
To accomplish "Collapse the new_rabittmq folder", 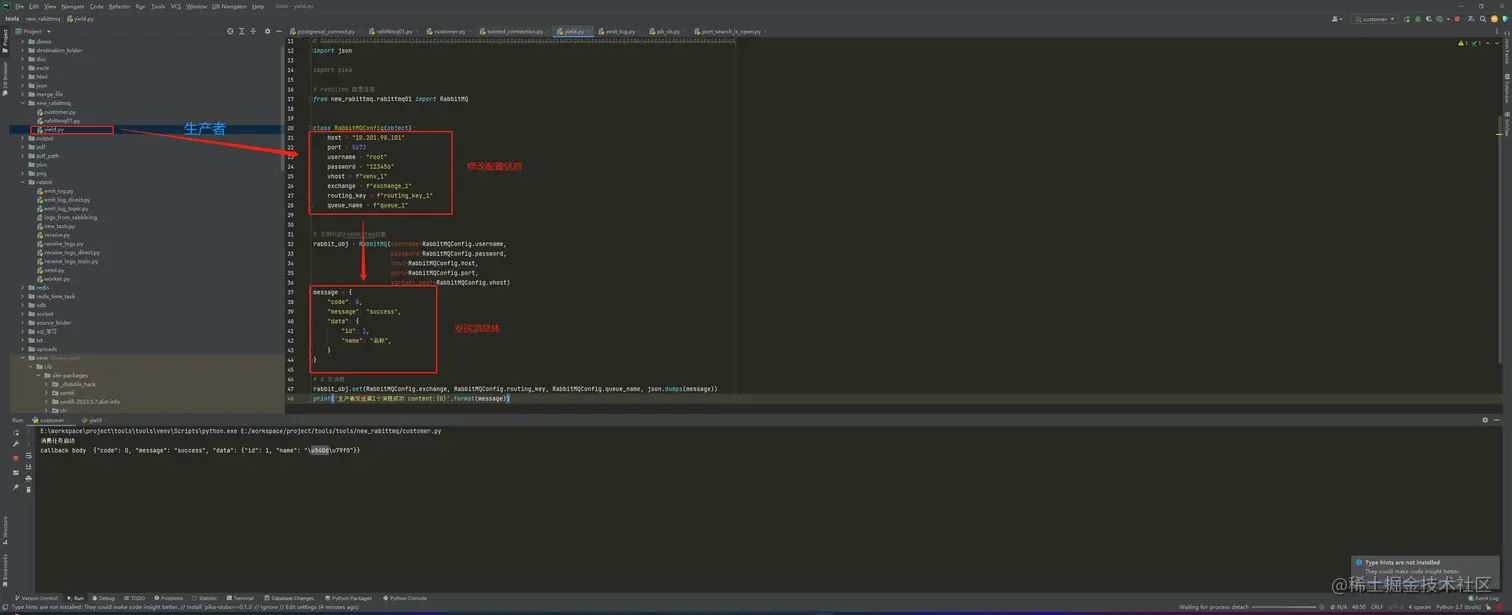I will click(x=23, y=103).
